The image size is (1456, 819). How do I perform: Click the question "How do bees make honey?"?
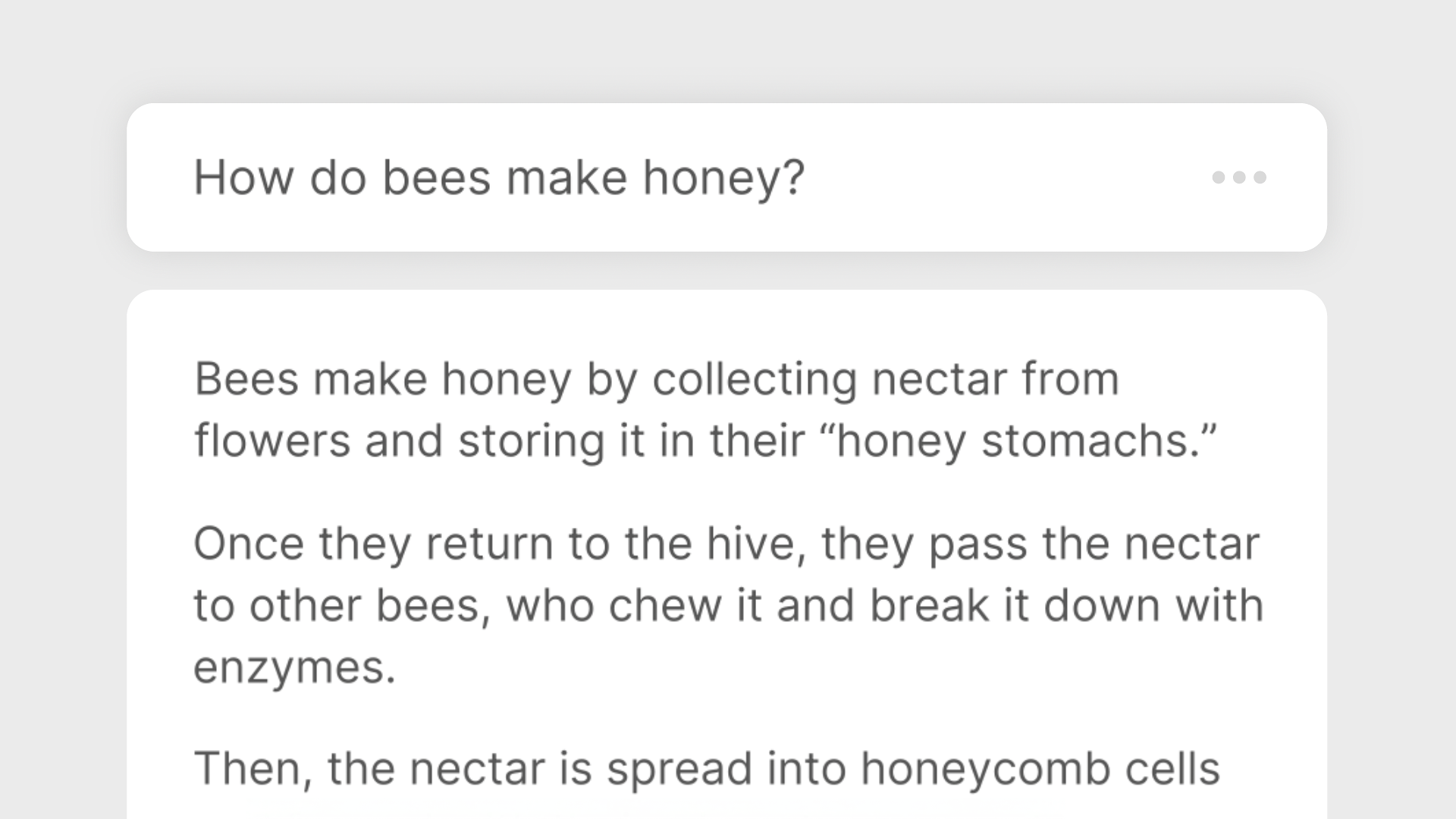(x=498, y=177)
